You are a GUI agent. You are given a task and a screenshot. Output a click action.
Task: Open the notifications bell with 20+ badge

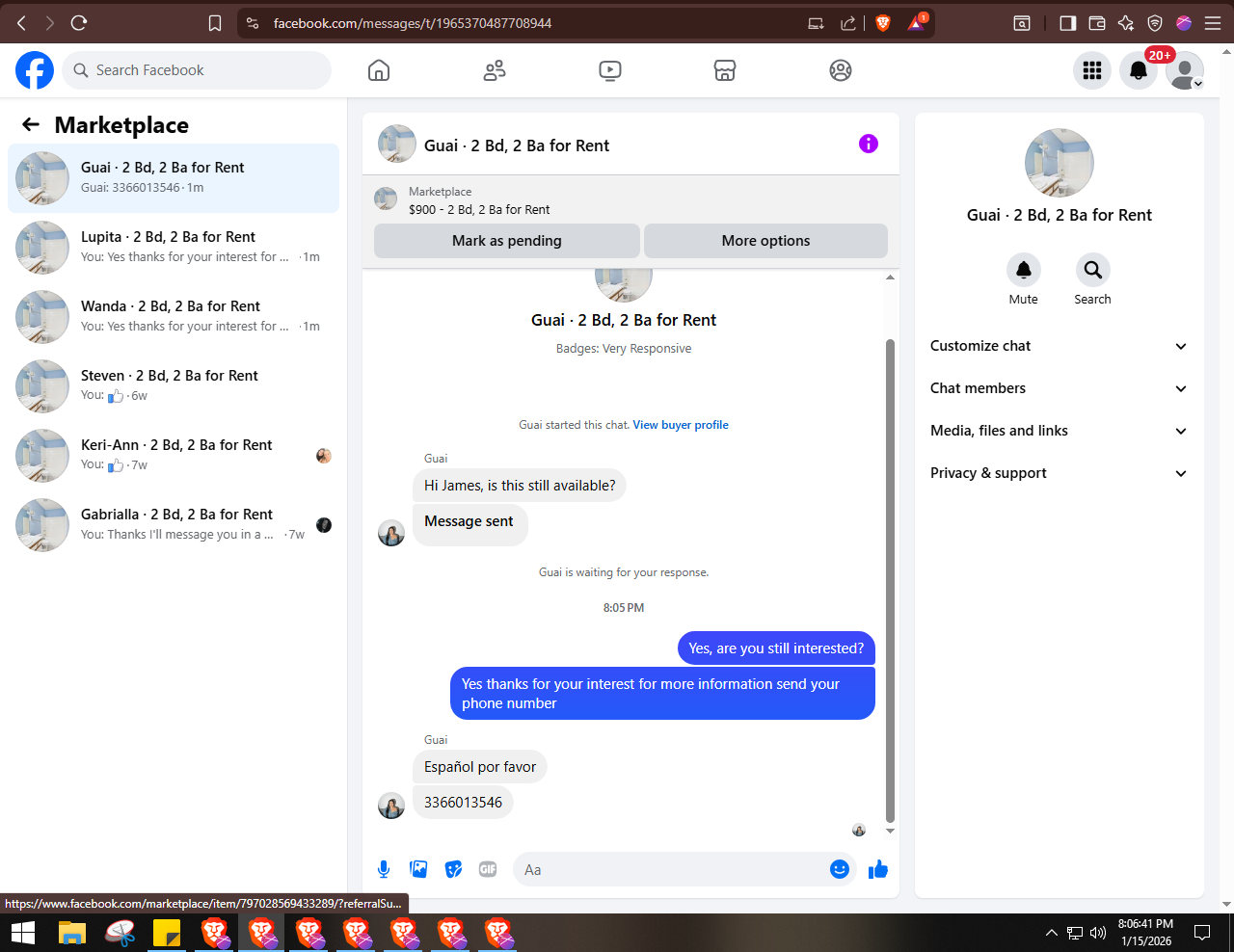pyautogui.click(x=1139, y=70)
